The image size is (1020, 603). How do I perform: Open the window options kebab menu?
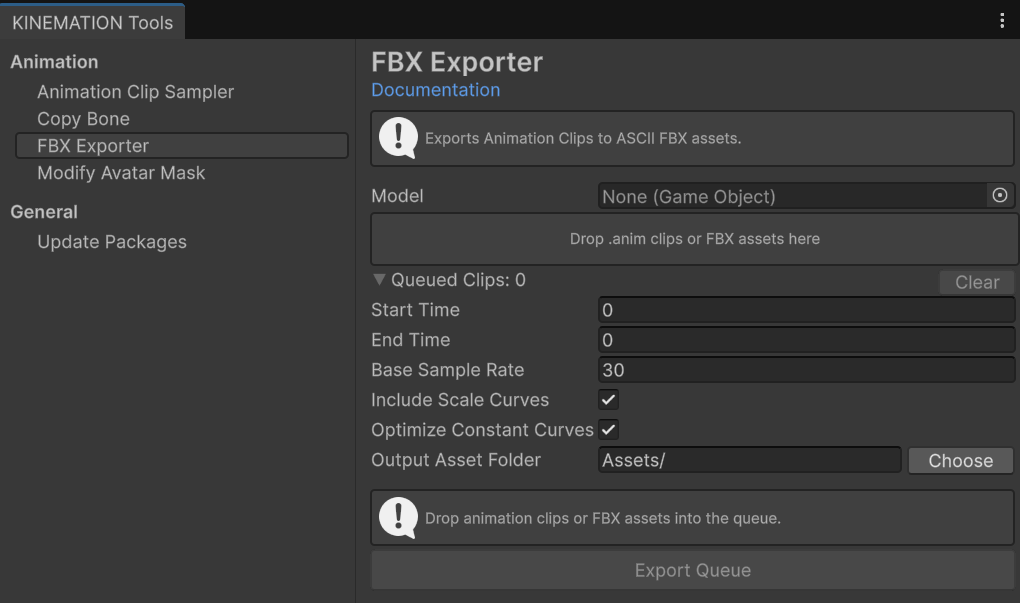(1002, 21)
